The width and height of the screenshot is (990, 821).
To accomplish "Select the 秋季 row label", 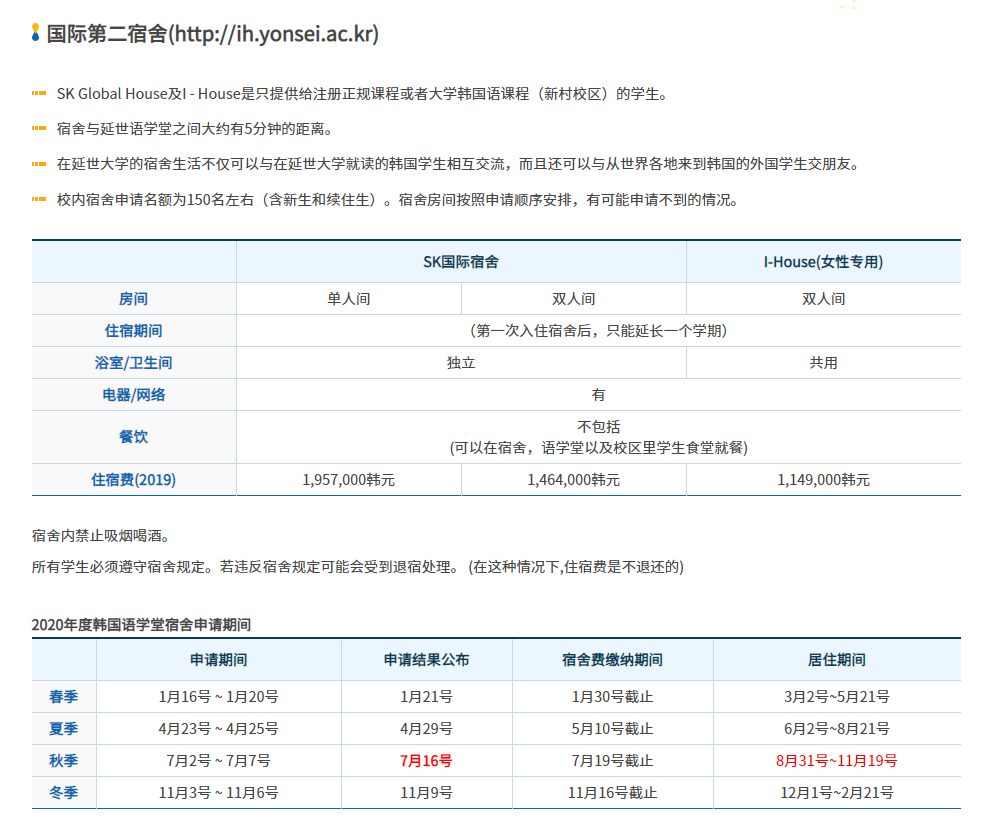I will pos(63,761).
